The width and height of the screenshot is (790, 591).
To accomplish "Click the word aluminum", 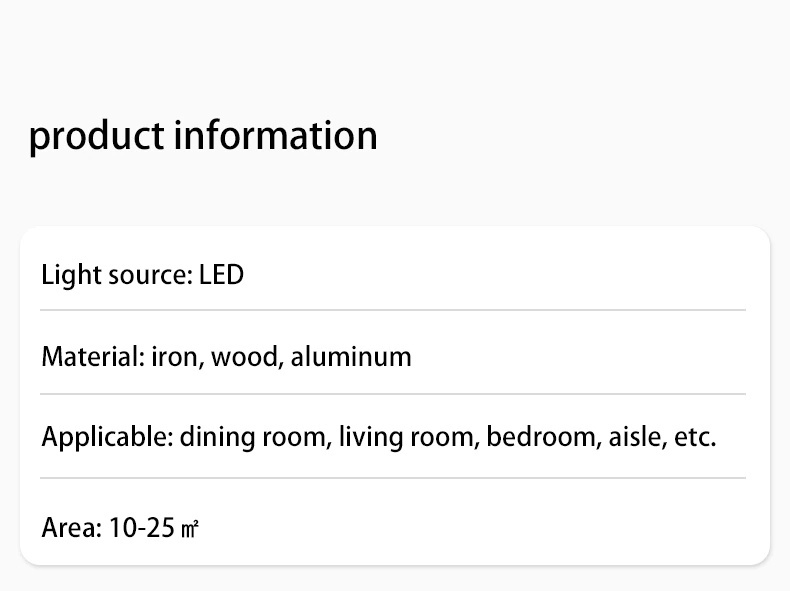I will [351, 357].
